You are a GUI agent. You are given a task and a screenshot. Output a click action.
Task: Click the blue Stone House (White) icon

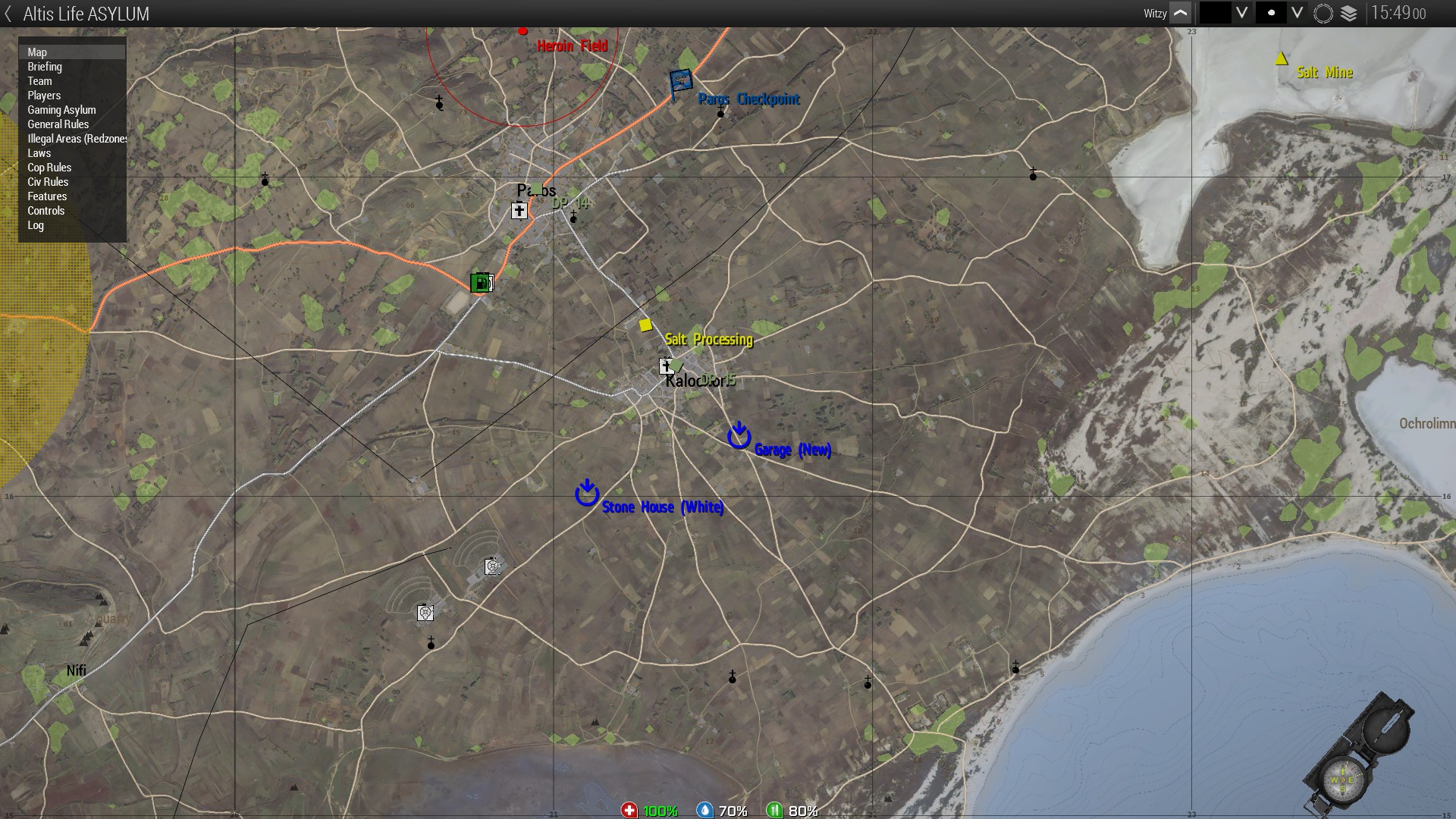587,492
